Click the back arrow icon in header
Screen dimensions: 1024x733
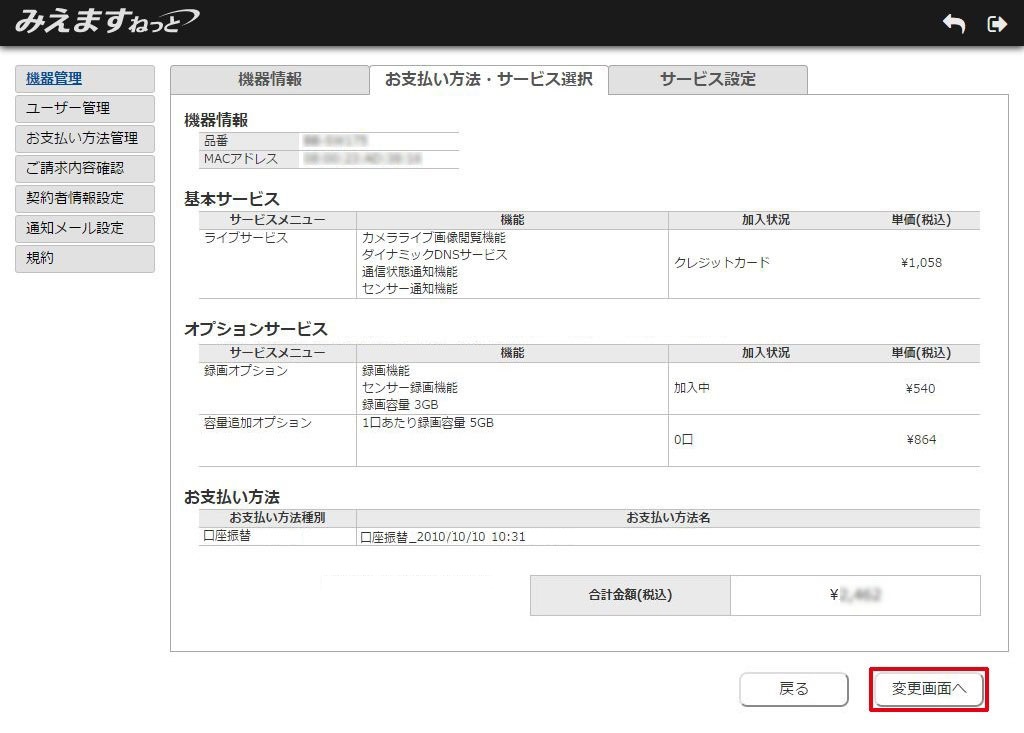point(954,24)
